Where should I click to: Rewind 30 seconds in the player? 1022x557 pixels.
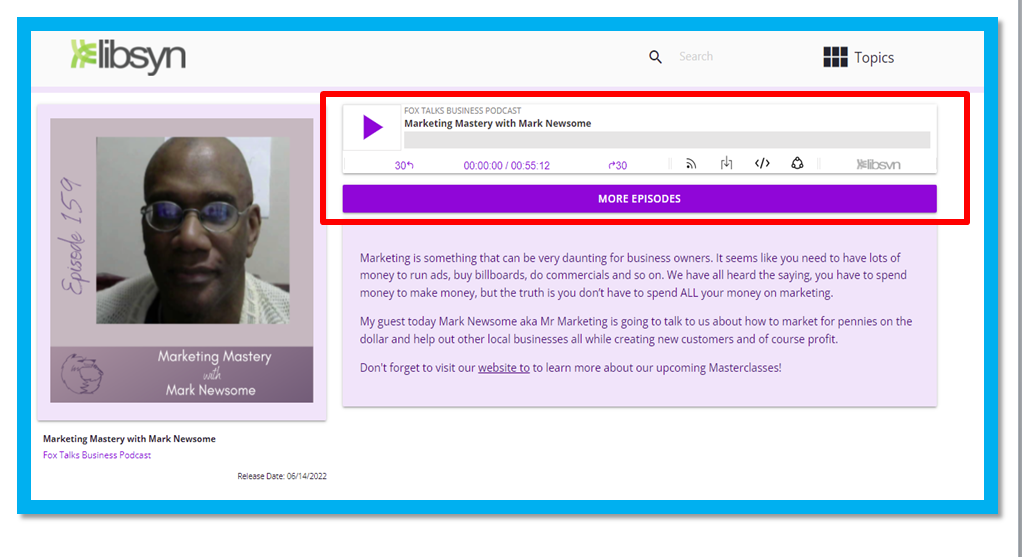click(404, 165)
